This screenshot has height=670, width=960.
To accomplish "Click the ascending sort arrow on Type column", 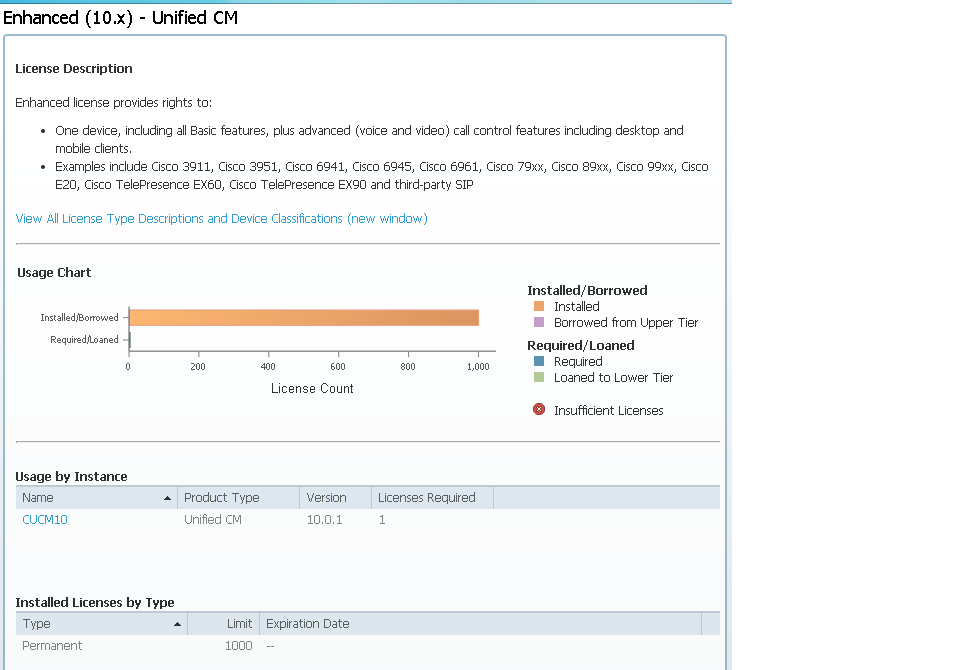I will point(177,623).
